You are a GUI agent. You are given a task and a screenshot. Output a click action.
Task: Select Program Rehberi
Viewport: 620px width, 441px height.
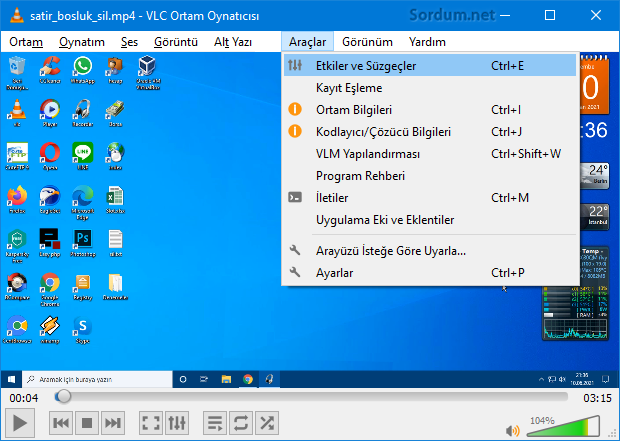coord(430,176)
